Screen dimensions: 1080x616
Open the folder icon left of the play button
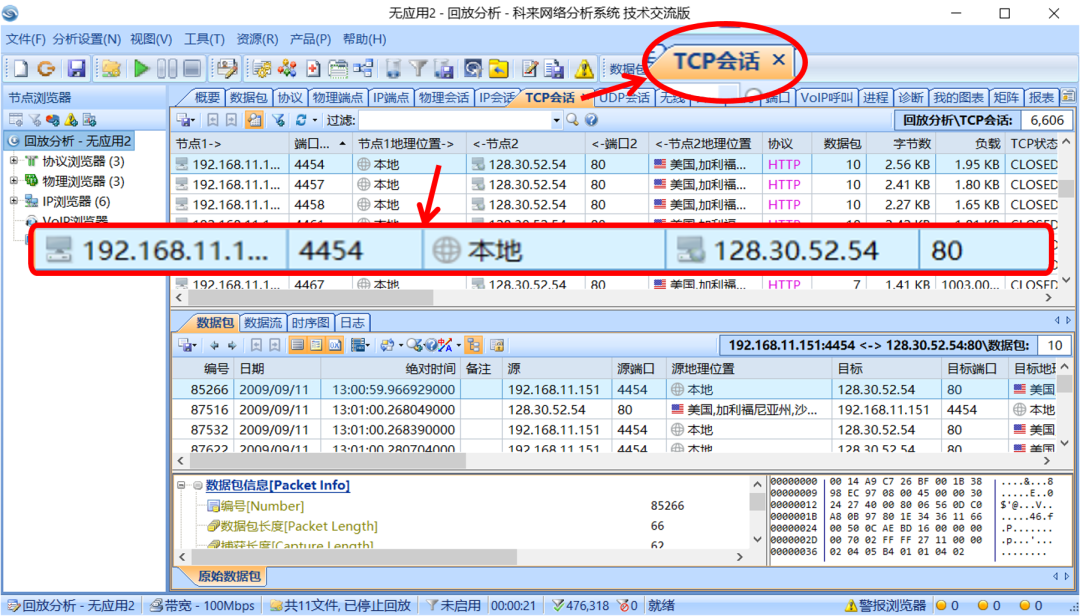112,68
